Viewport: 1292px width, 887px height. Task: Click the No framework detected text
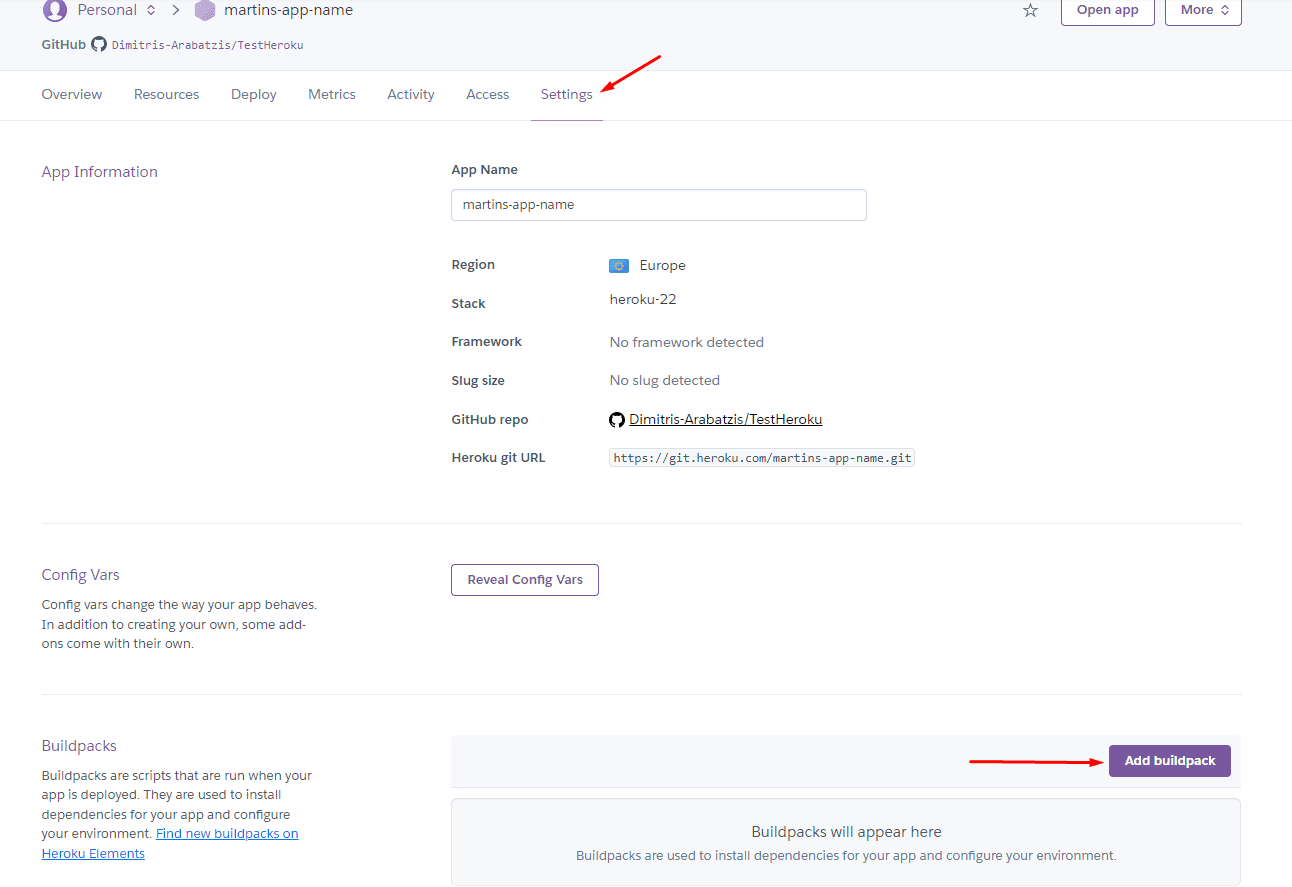[687, 342]
